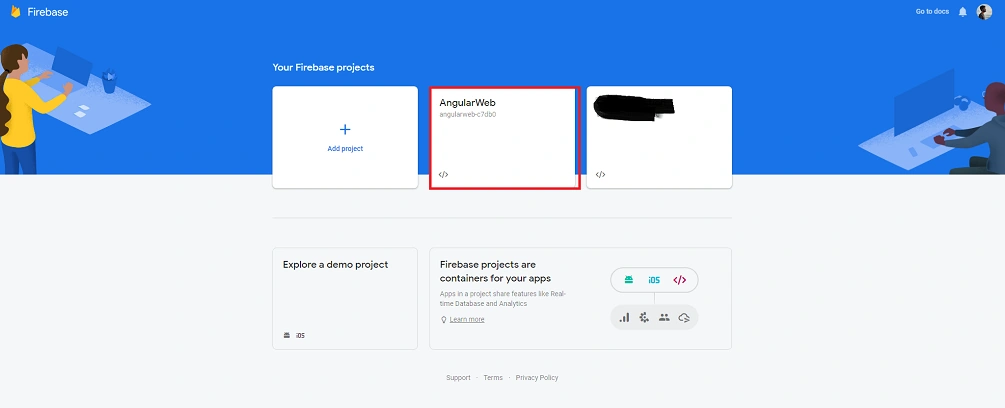The height and width of the screenshot is (408, 1005).
Task: Open the account profile avatar
Action: click(x=984, y=12)
